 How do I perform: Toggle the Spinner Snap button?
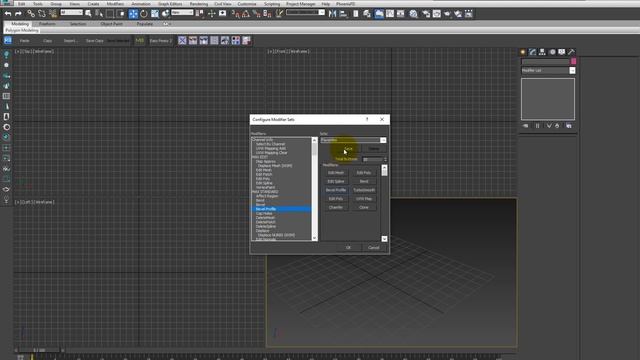click(x=267, y=14)
